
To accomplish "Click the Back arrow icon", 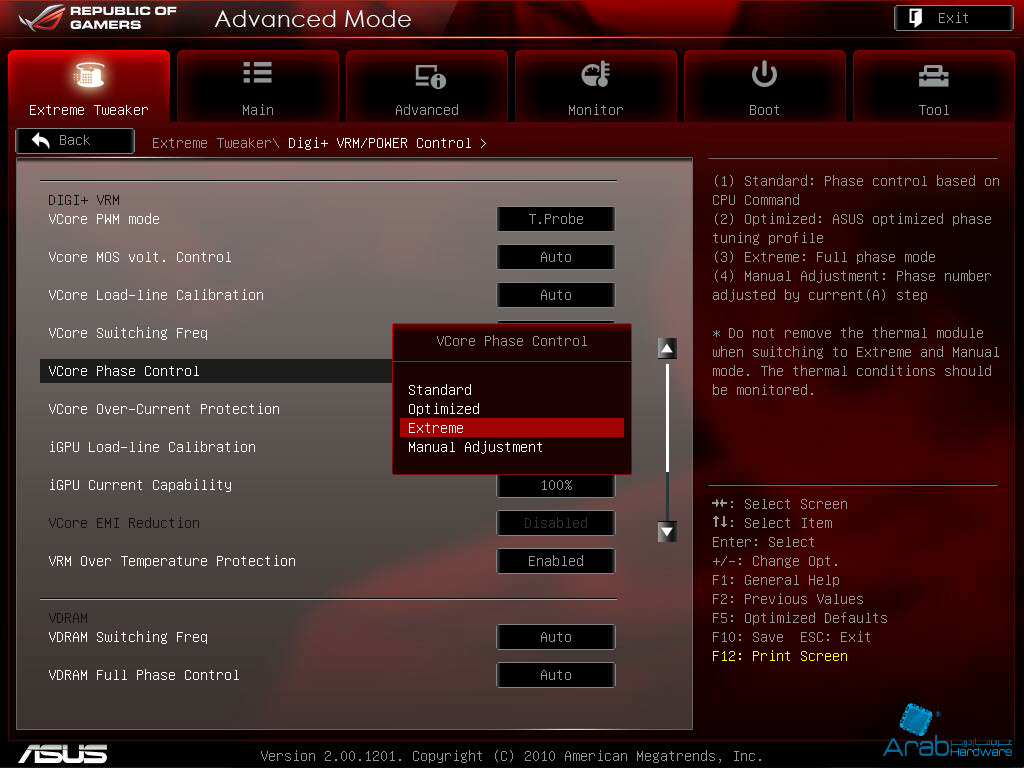I will pos(40,140).
